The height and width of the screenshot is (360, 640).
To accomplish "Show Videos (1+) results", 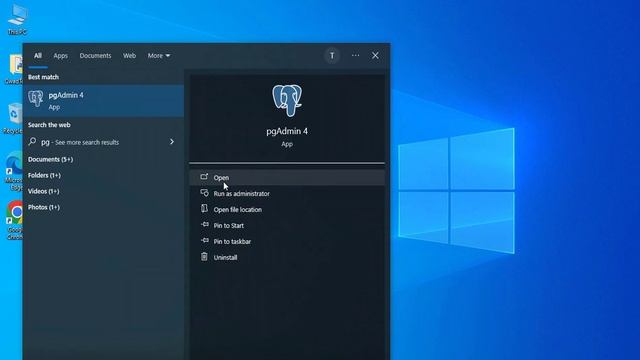I will pos(43,191).
